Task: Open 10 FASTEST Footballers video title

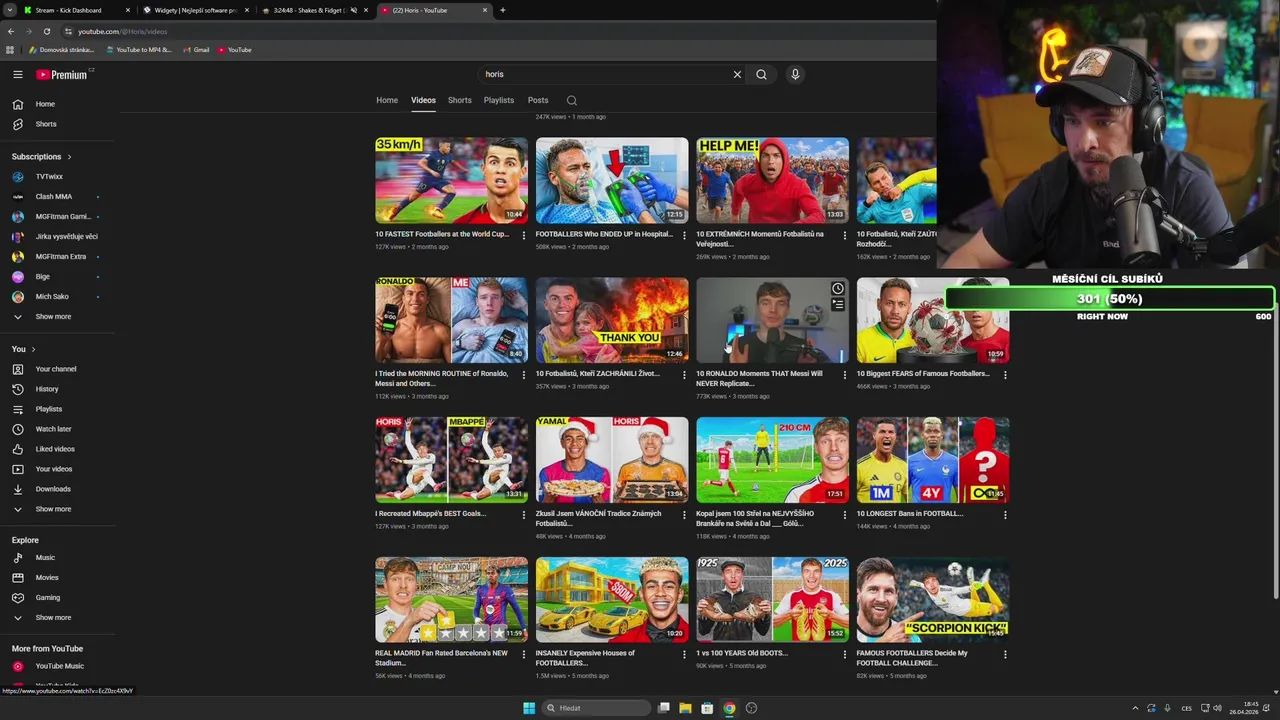Action: tap(441, 234)
